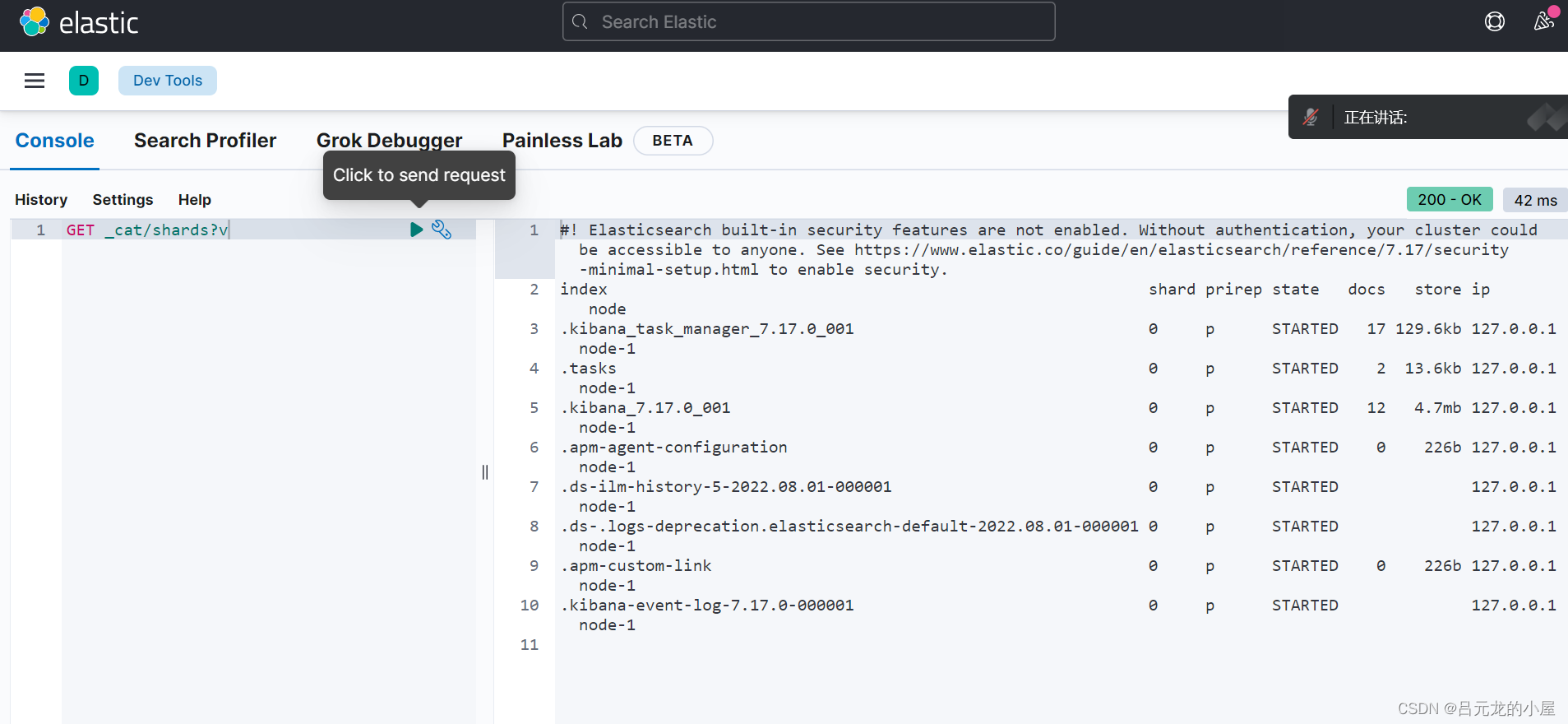This screenshot has height=724, width=1568.
Task: Click the docs column header
Action: [x=1367, y=290]
